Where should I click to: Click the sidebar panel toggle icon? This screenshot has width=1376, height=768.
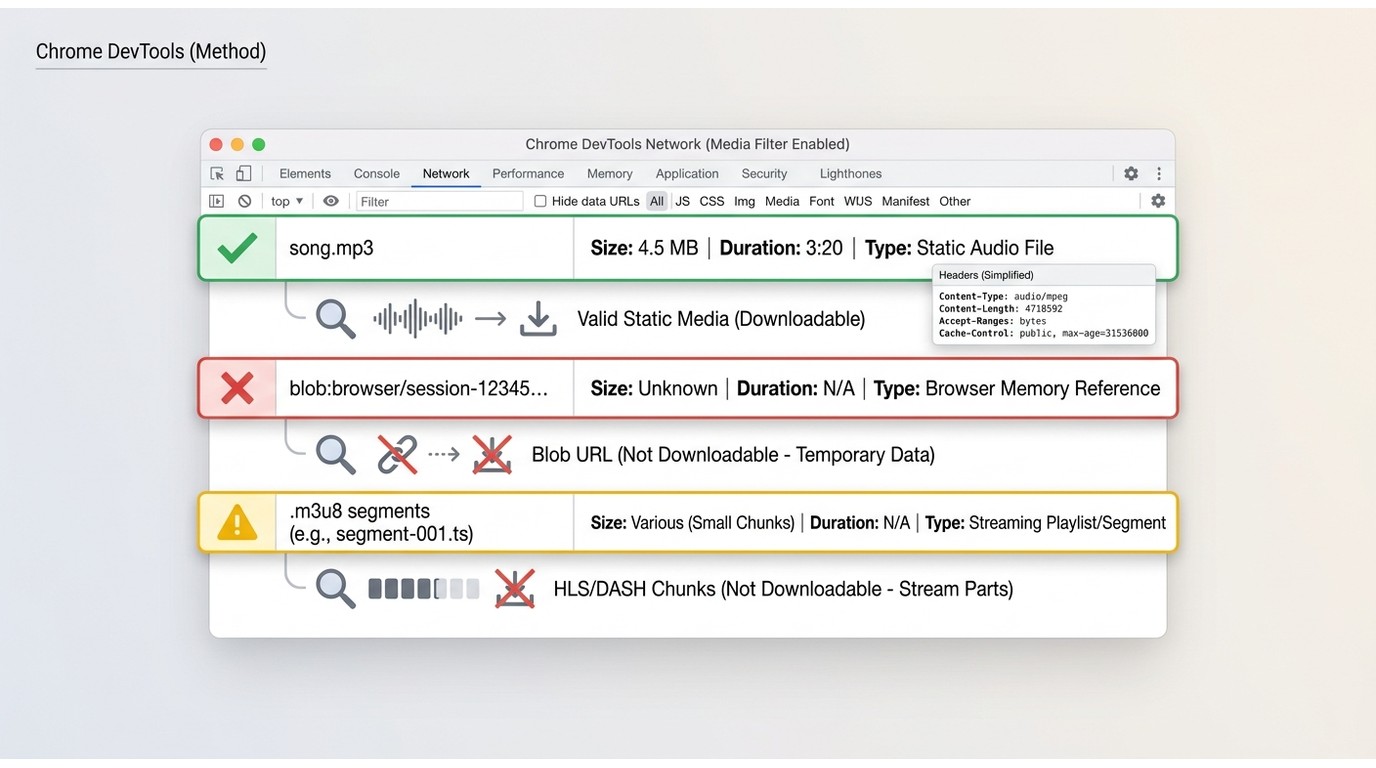tap(217, 201)
